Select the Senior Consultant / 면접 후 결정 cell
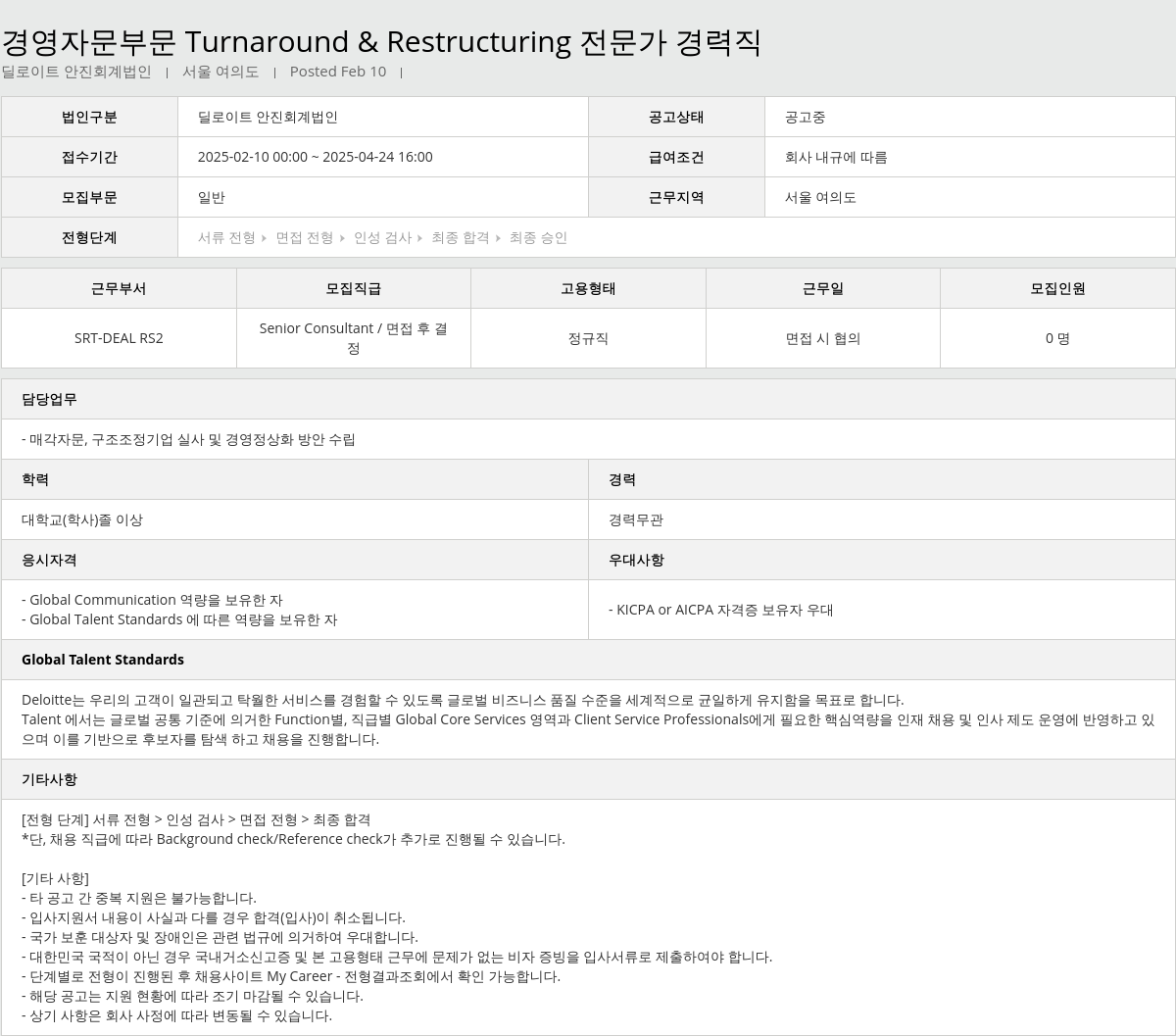Viewport: 1176px width, 1036px height. (x=354, y=338)
